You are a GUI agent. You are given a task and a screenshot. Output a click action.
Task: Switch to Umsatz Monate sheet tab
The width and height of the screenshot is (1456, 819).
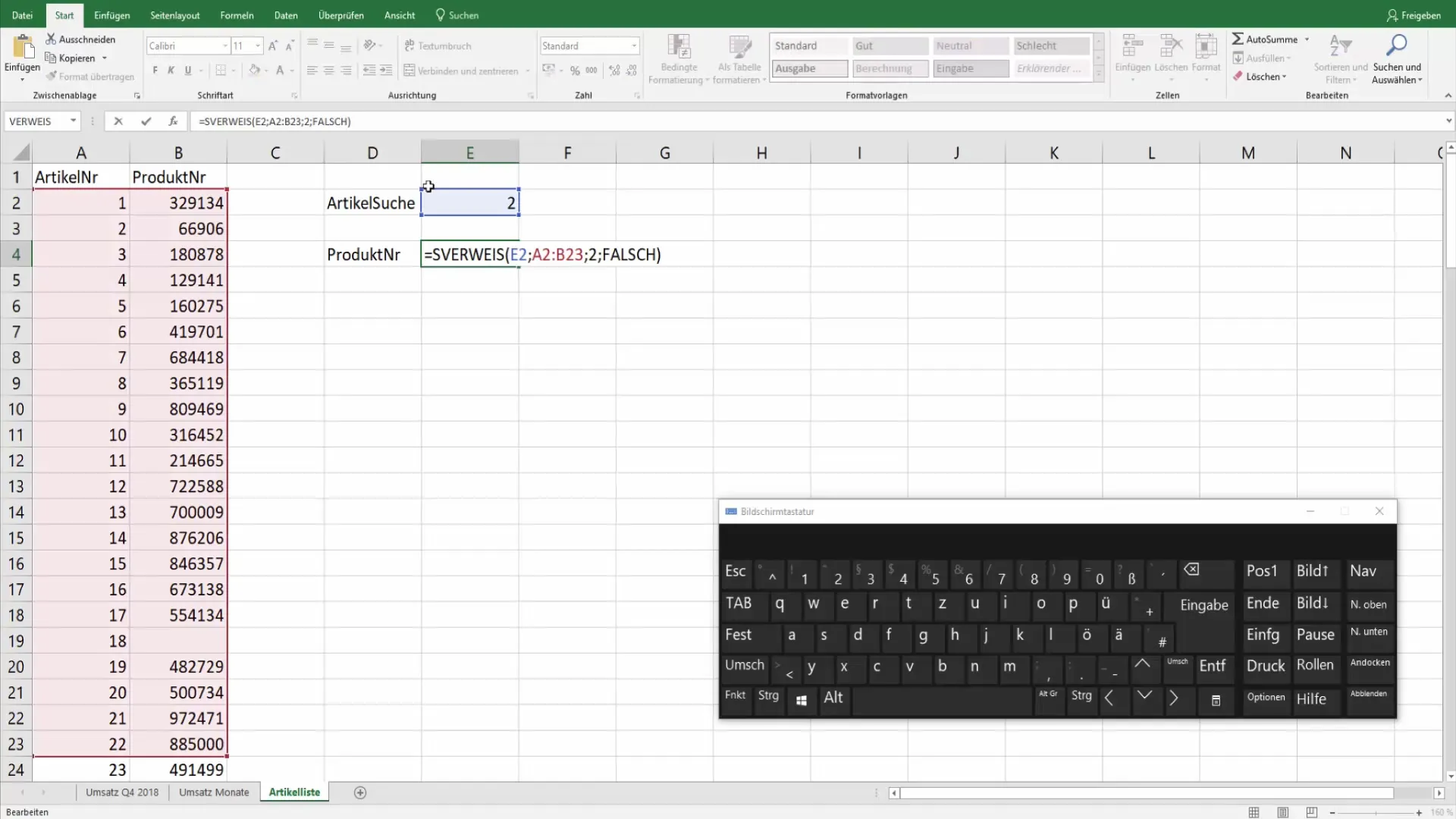pyautogui.click(x=214, y=792)
